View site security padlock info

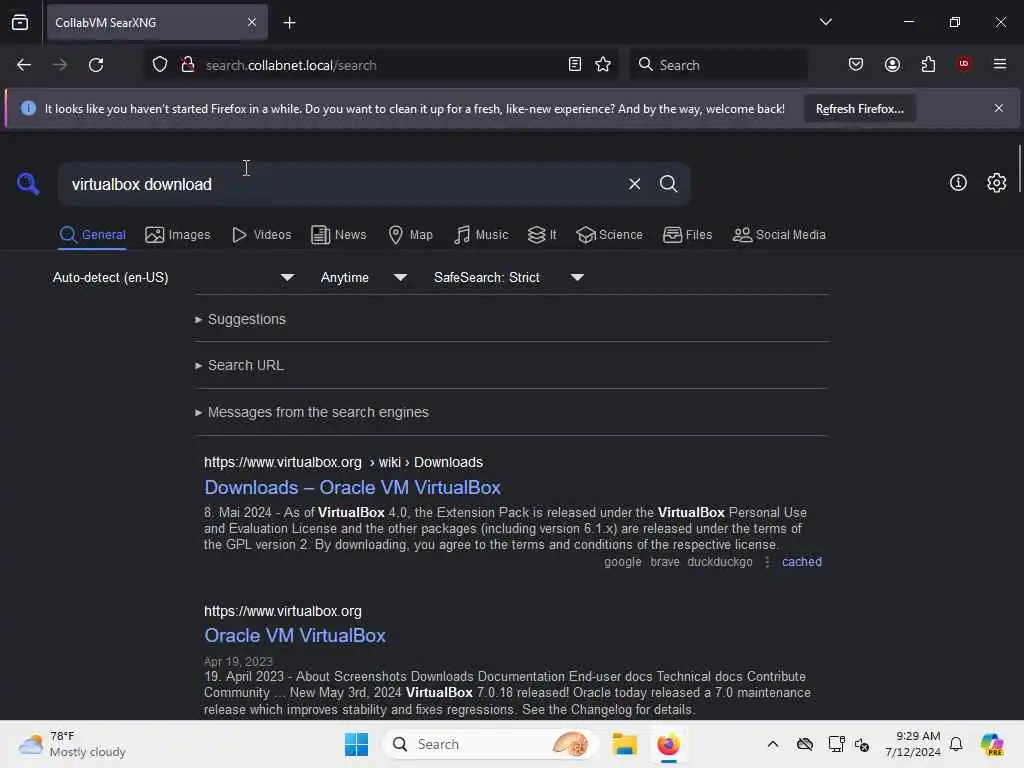[188, 65]
